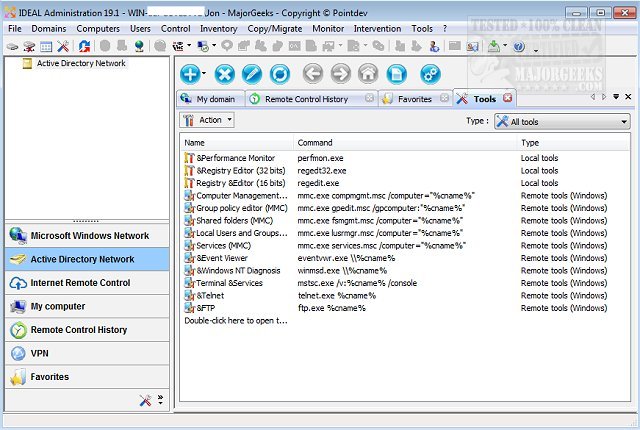Click the blue plus add button
The image size is (640, 430).
(191, 73)
